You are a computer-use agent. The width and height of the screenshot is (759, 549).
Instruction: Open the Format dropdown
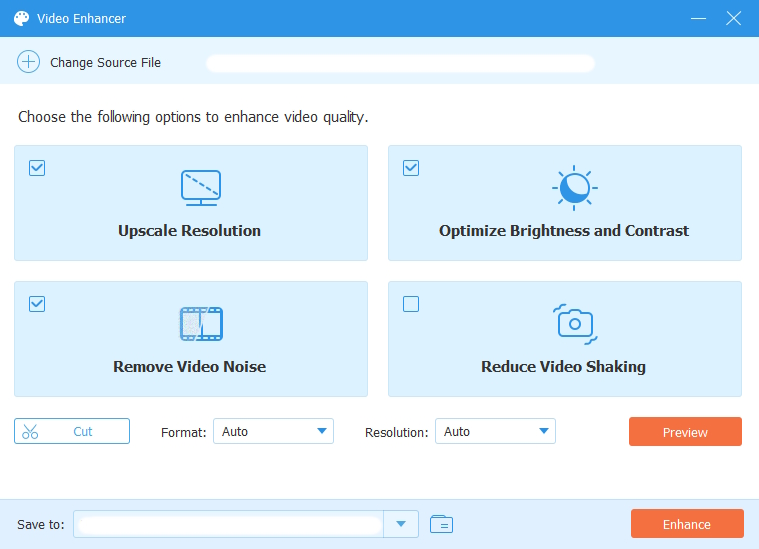(x=273, y=431)
